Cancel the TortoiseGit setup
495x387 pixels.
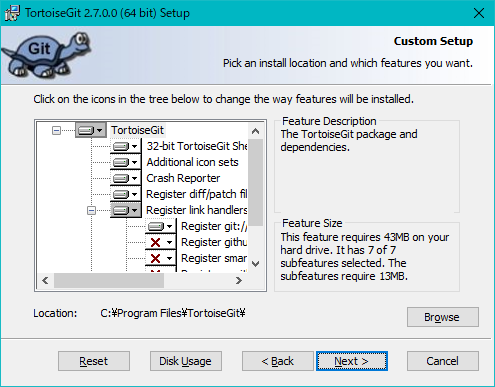point(443,361)
